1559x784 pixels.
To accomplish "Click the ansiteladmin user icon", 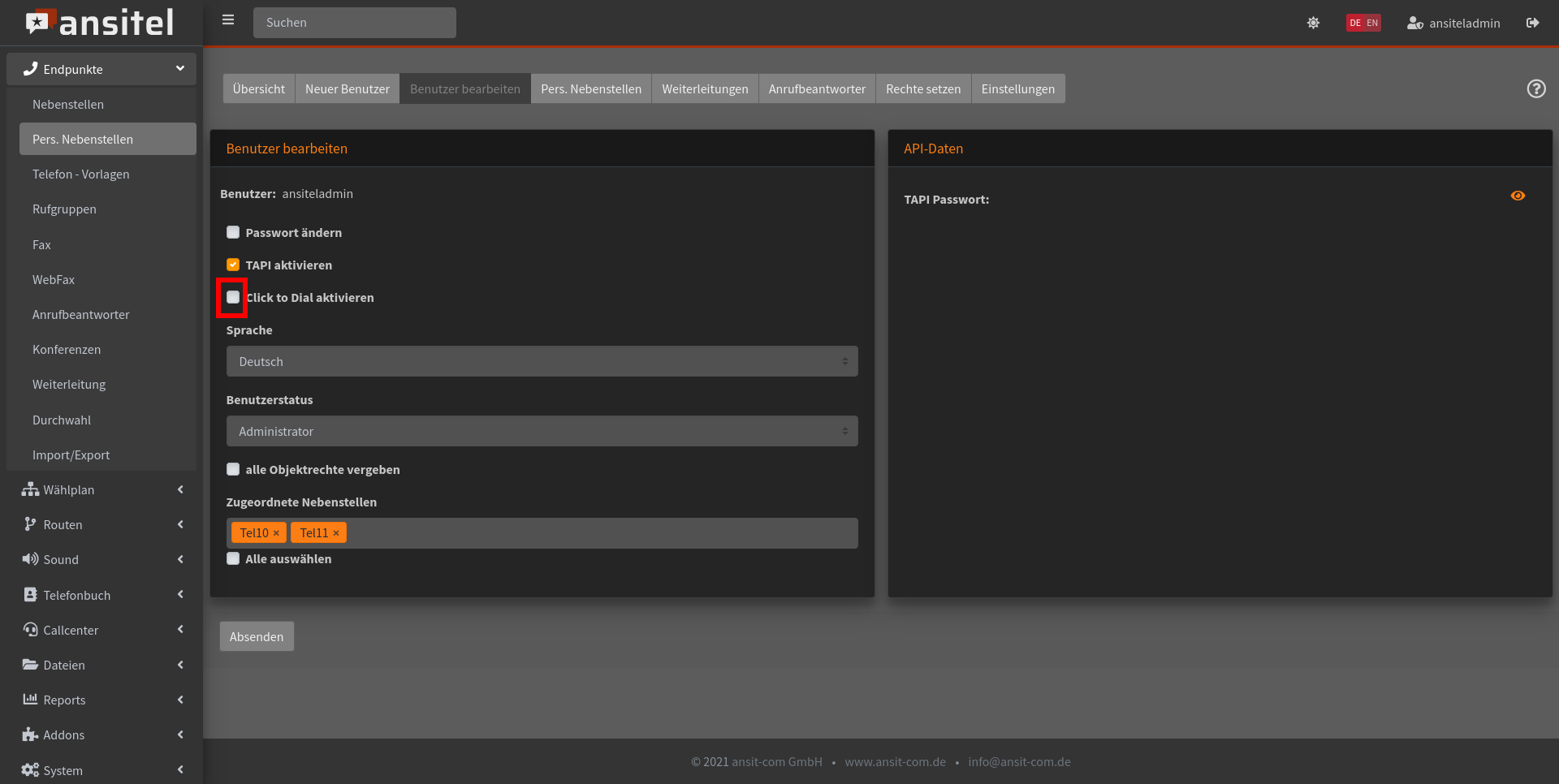I will tap(1414, 23).
